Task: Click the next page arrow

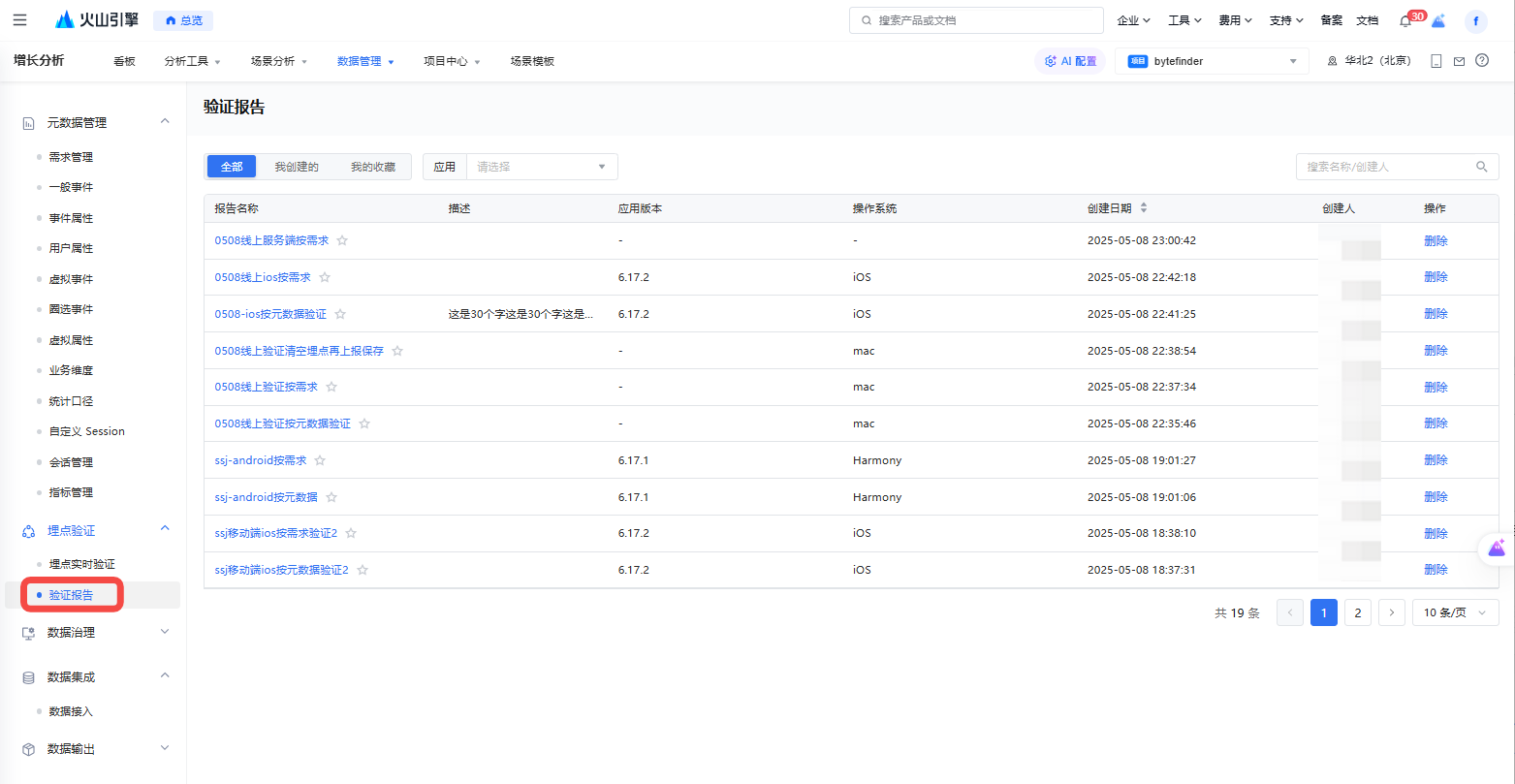Action: (x=1392, y=612)
